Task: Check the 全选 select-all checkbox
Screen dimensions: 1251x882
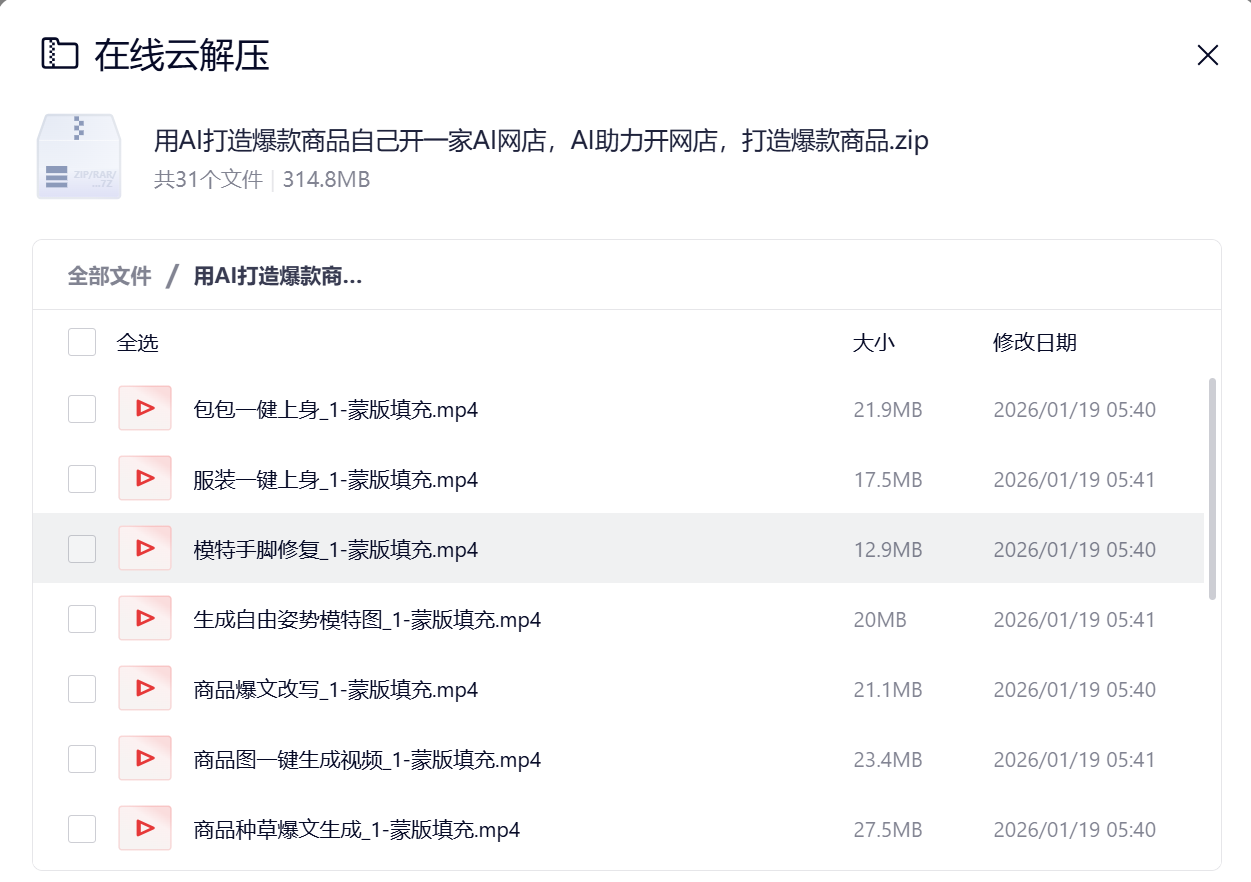Action: point(82,341)
